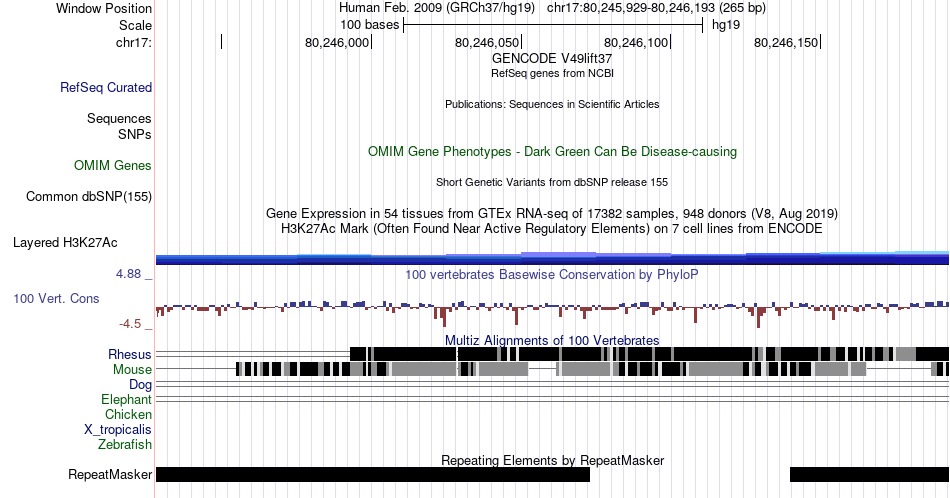Select the Dog alignment label
The image size is (950, 498).
coord(141,385)
